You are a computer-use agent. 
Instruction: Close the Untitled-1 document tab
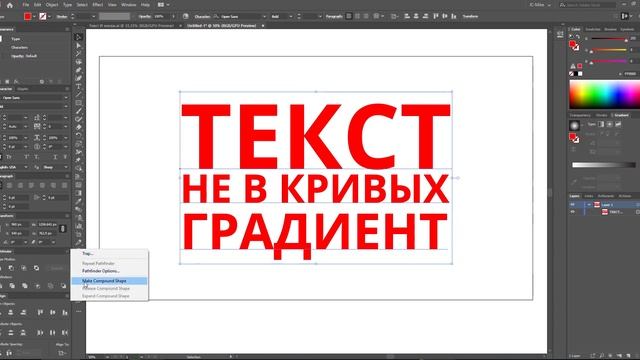(263, 25)
